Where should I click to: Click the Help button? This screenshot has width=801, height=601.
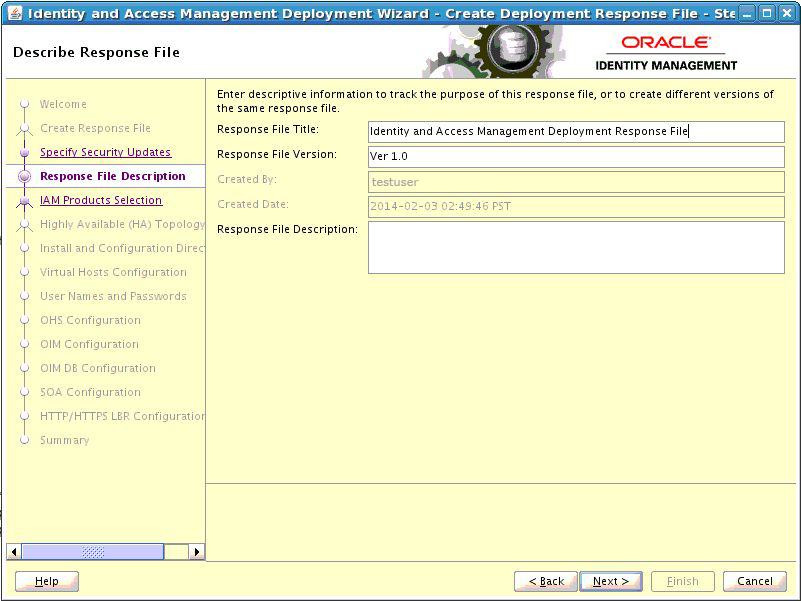point(46,582)
